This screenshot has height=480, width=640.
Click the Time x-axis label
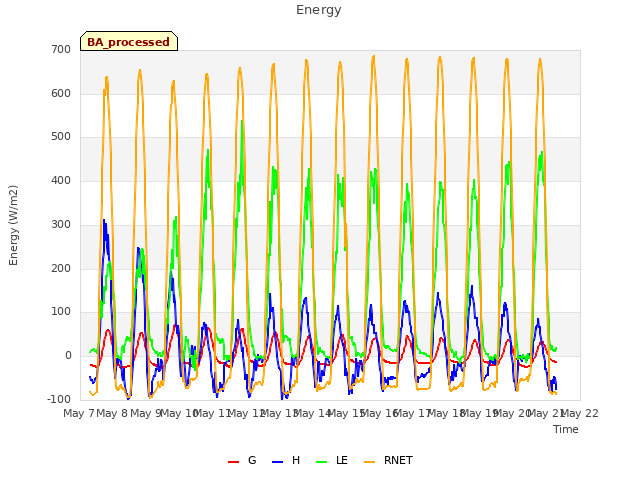pyautogui.click(x=566, y=429)
